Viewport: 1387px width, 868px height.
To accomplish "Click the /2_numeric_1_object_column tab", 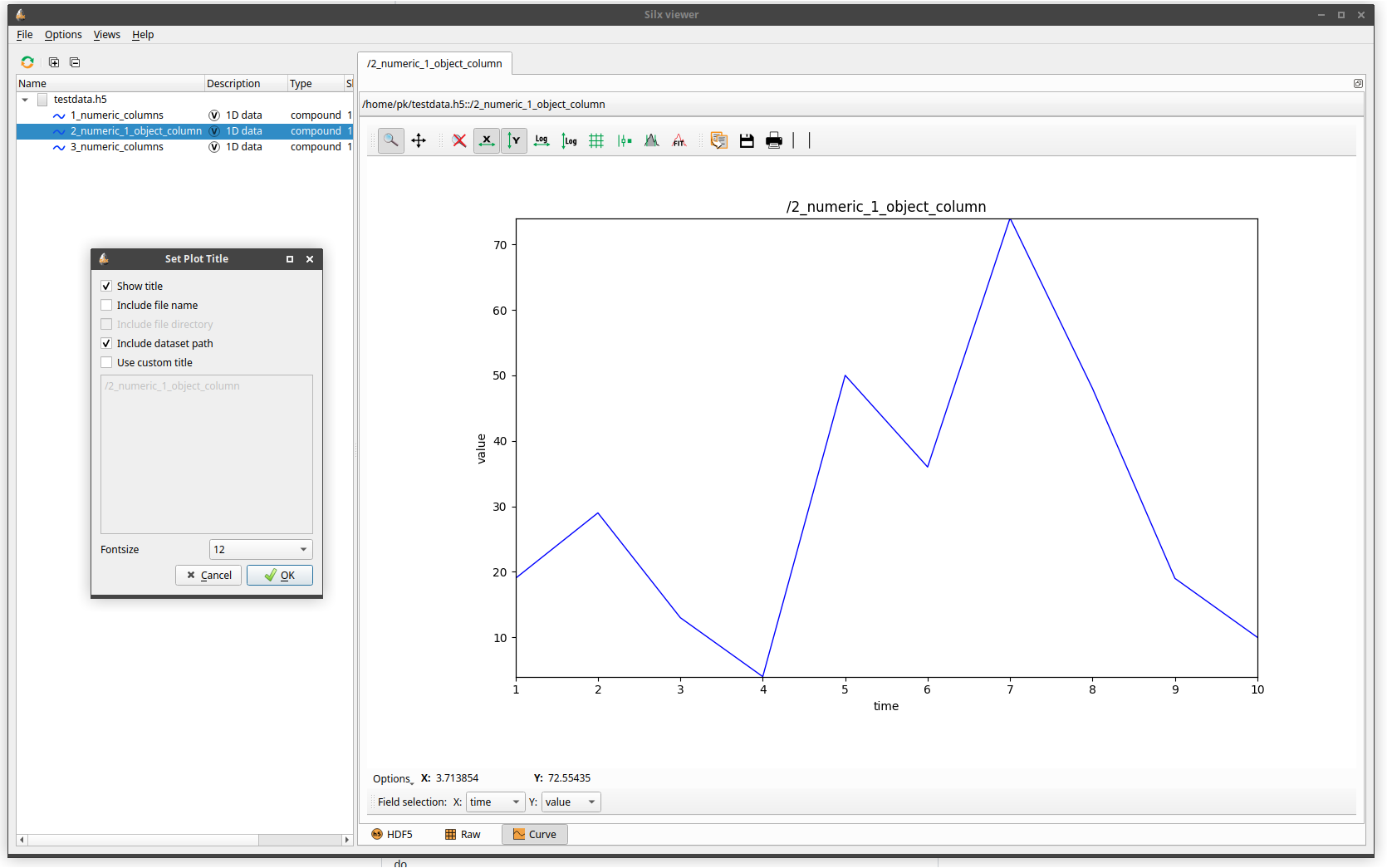I will pos(434,63).
